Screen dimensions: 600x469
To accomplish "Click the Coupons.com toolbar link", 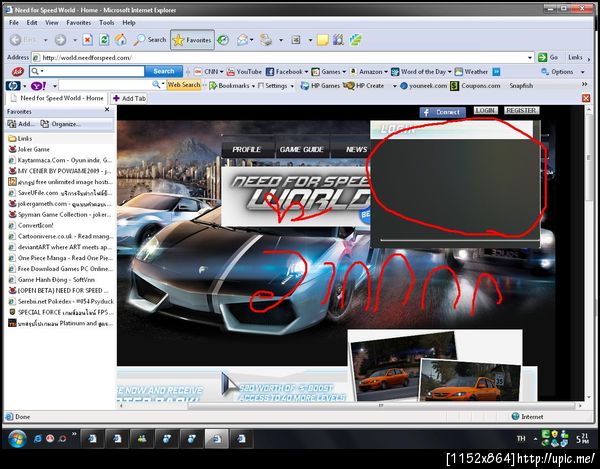I will pyautogui.click(x=475, y=86).
